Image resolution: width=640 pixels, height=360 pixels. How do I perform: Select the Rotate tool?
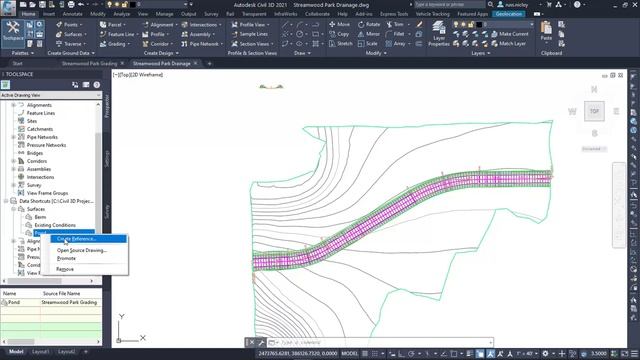pos(369,24)
